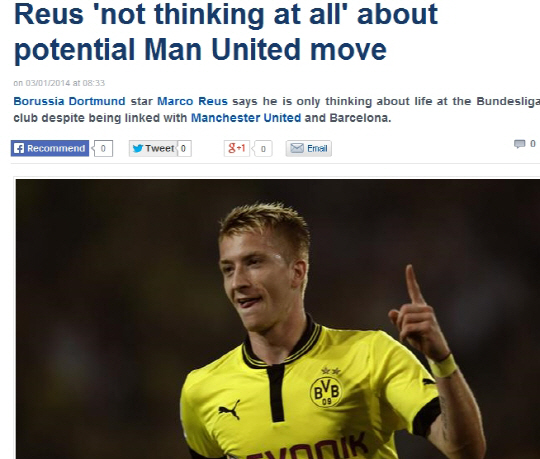Open the comments speech bubble icon

519,144
